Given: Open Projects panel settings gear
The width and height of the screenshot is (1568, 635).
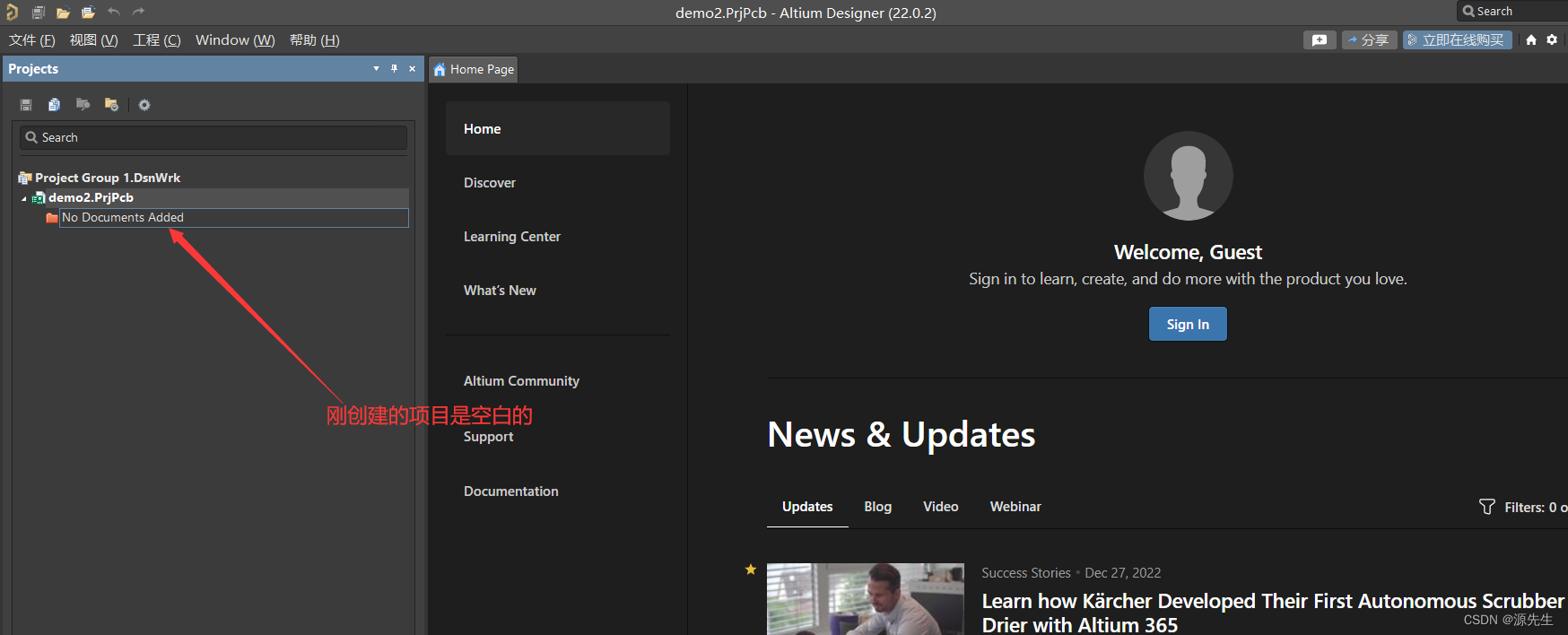Looking at the screenshot, I should (x=144, y=105).
